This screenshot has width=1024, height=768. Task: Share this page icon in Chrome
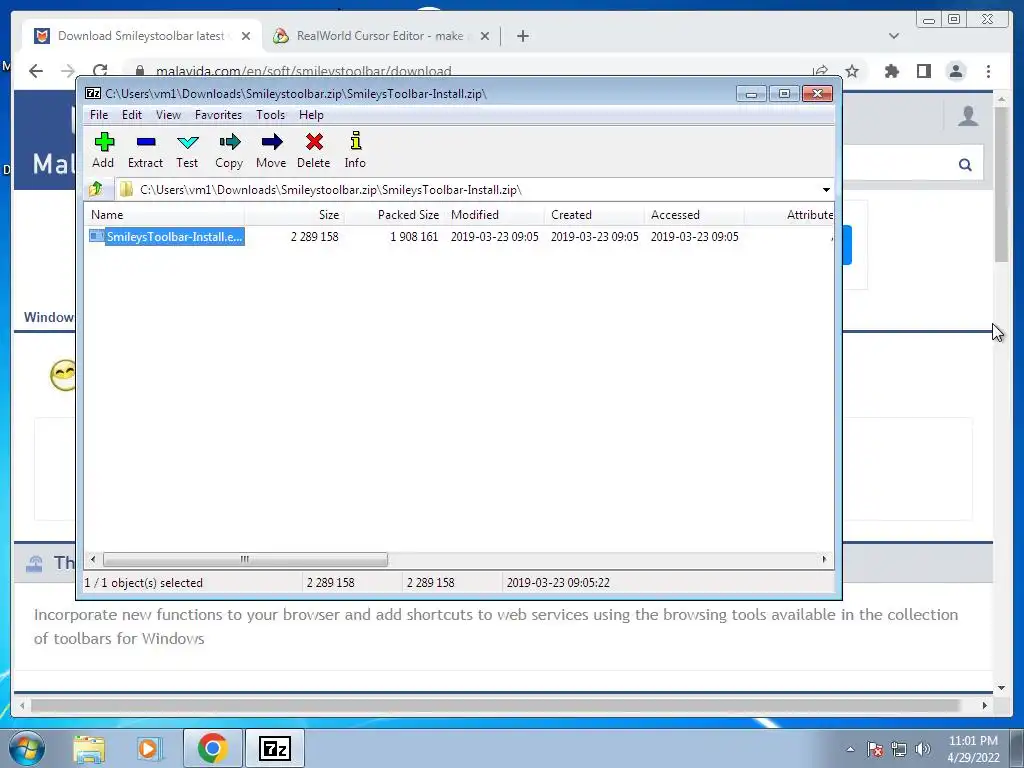pyautogui.click(x=820, y=71)
